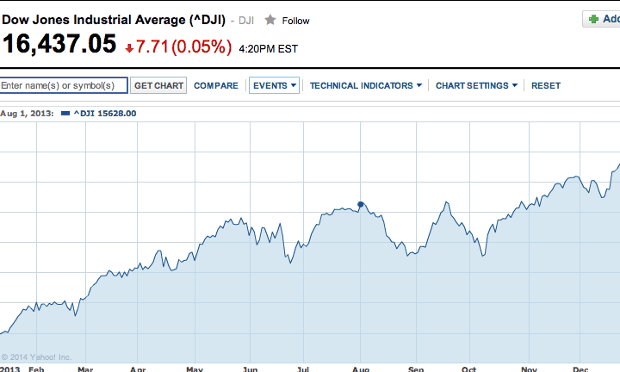620x372 pixels.
Task: Click the Follow link text
Action: [x=295, y=21]
